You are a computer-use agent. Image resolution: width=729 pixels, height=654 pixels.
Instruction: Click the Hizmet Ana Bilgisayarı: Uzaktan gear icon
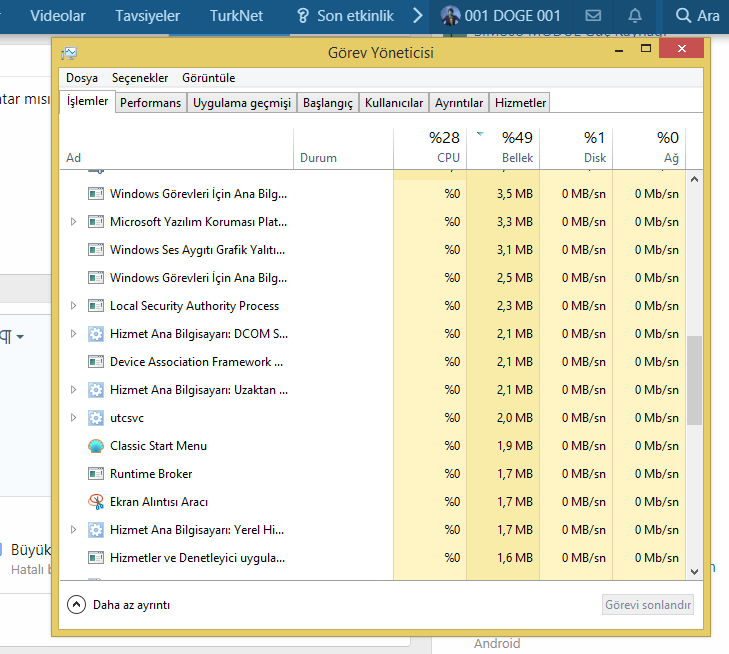point(96,390)
